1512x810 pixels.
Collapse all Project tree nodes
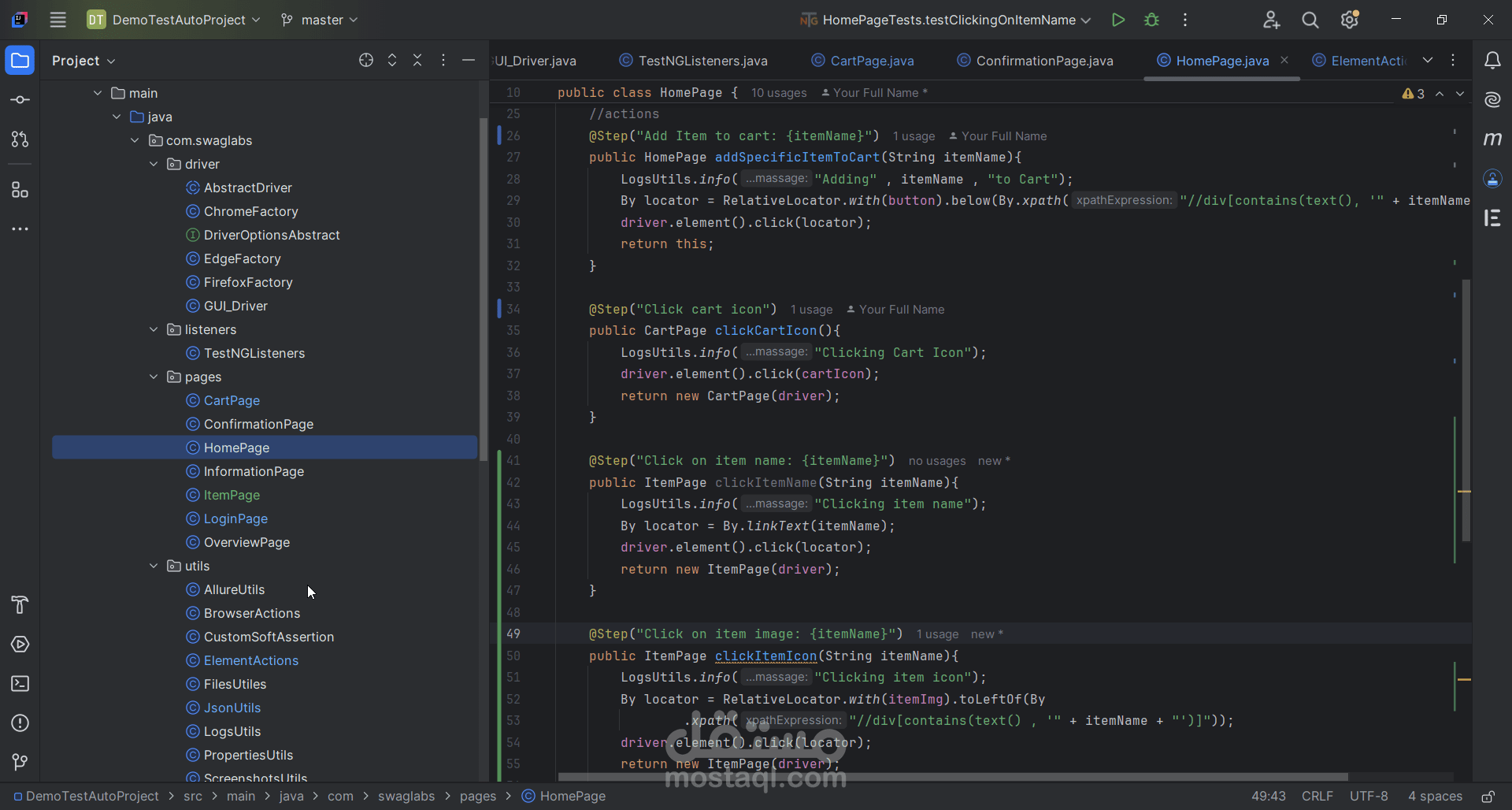417,61
